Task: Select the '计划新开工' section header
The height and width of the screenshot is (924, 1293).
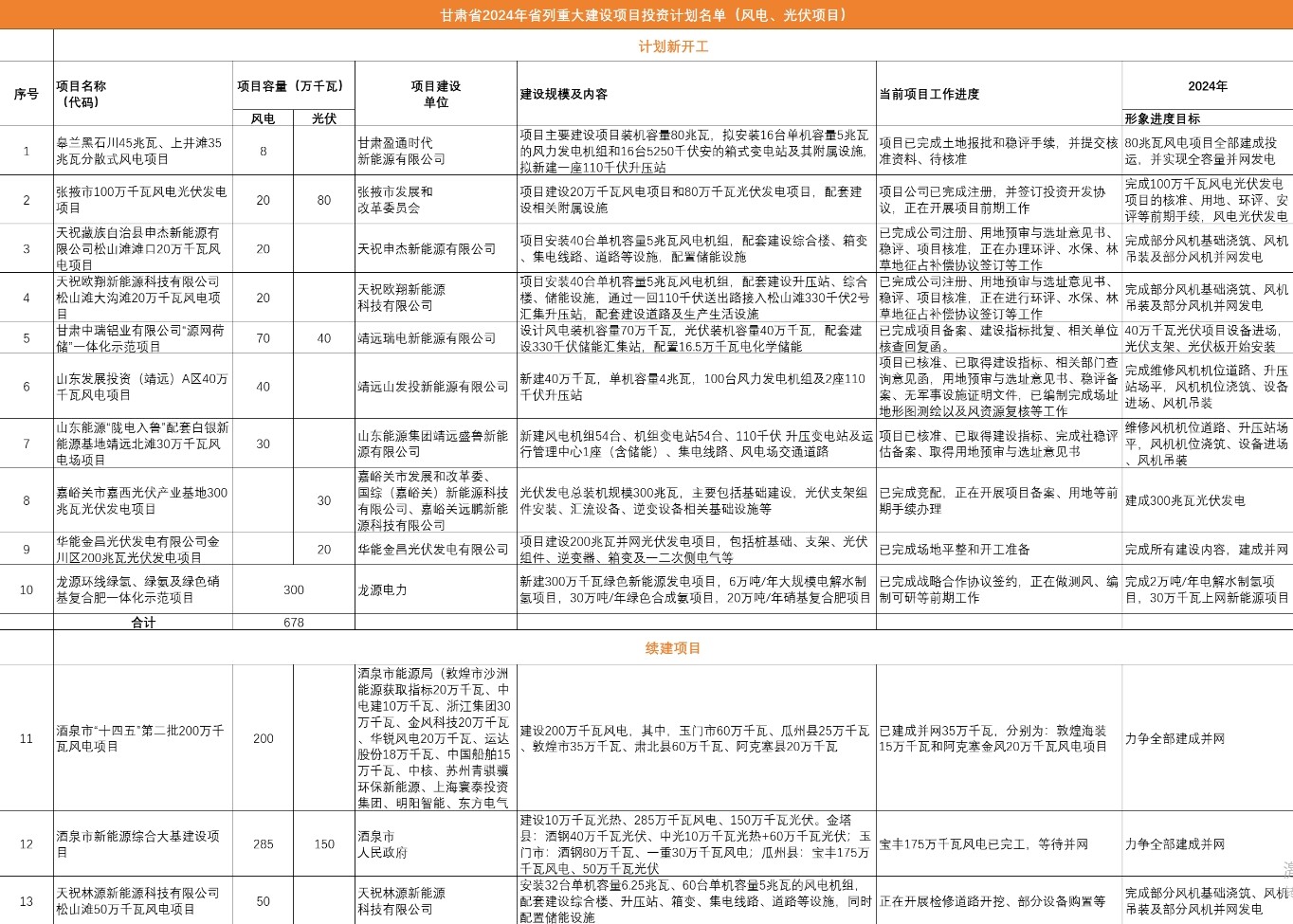Action: tap(672, 45)
